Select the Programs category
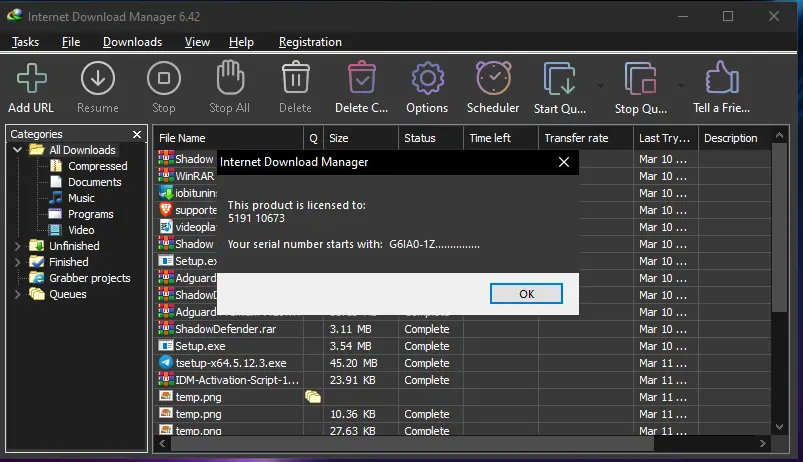Image resolution: width=803 pixels, height=462 pixels. pyautogui.click(x=91, y=214)
